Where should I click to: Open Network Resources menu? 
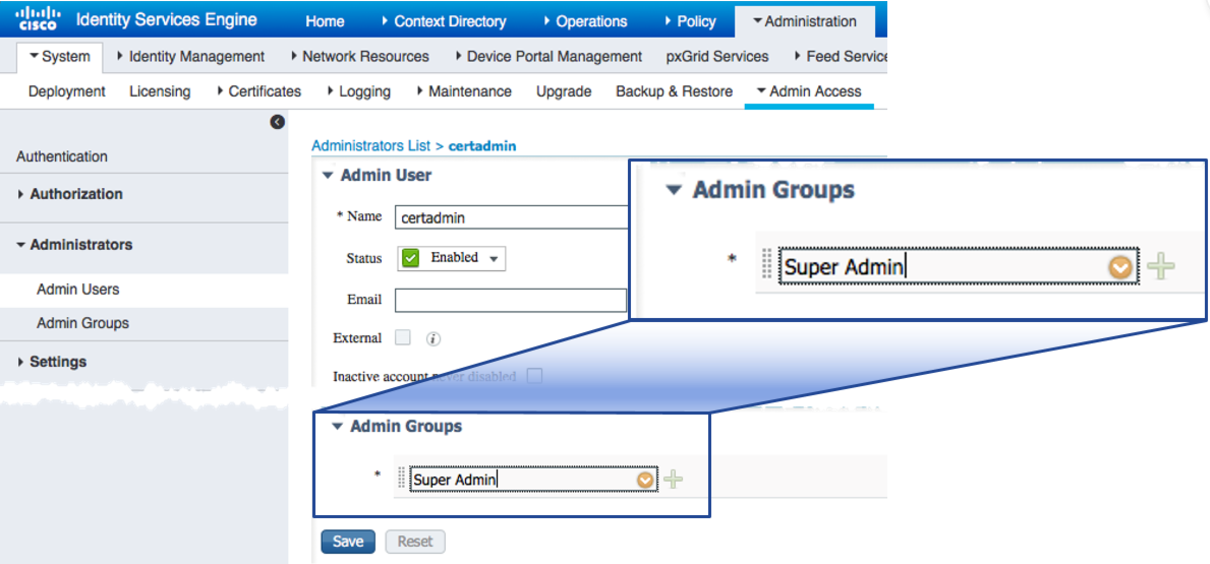point(359,57)
